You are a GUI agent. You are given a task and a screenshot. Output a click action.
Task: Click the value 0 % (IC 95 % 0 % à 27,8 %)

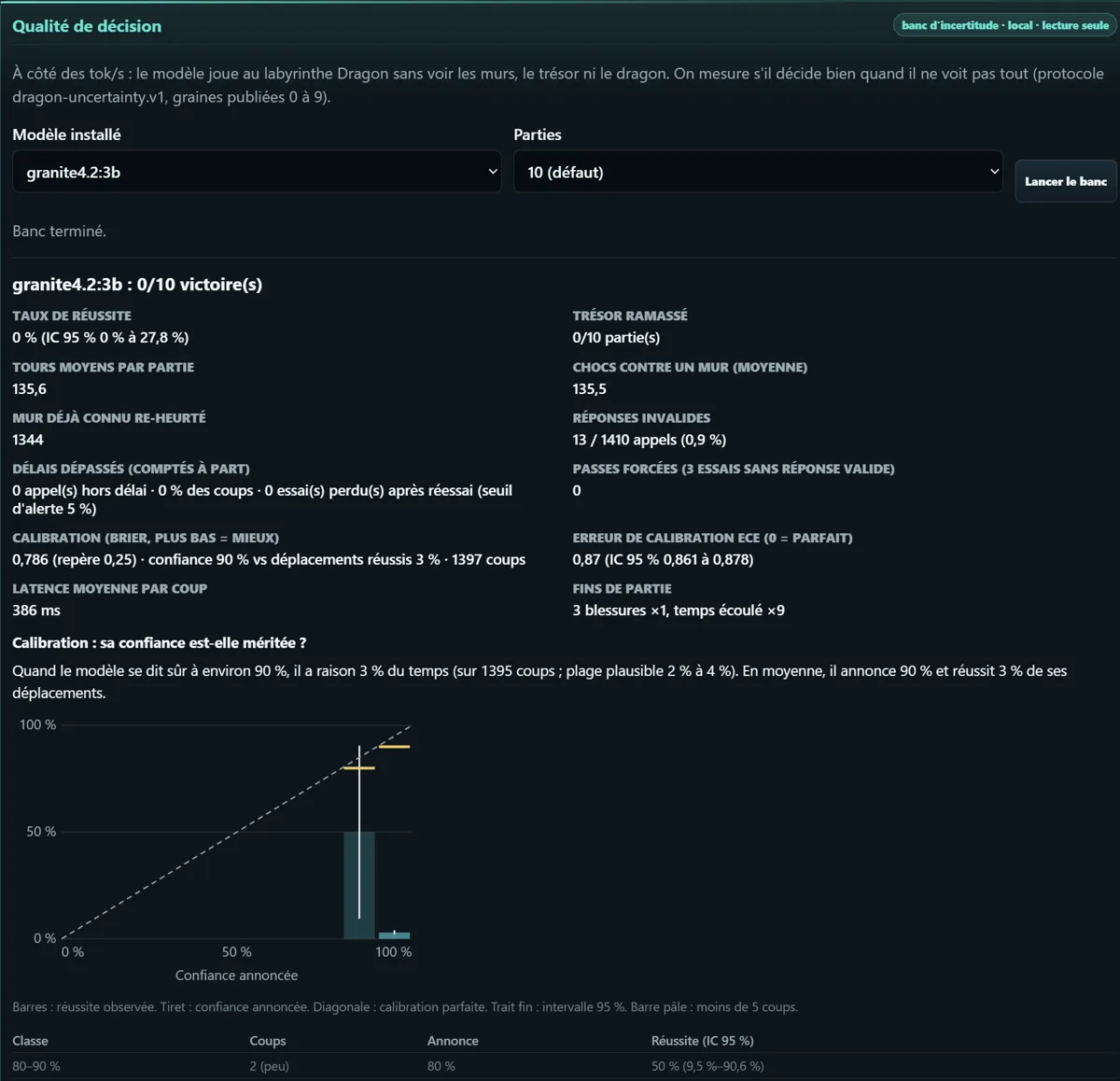pyautogui.click(x=101, y=338)
